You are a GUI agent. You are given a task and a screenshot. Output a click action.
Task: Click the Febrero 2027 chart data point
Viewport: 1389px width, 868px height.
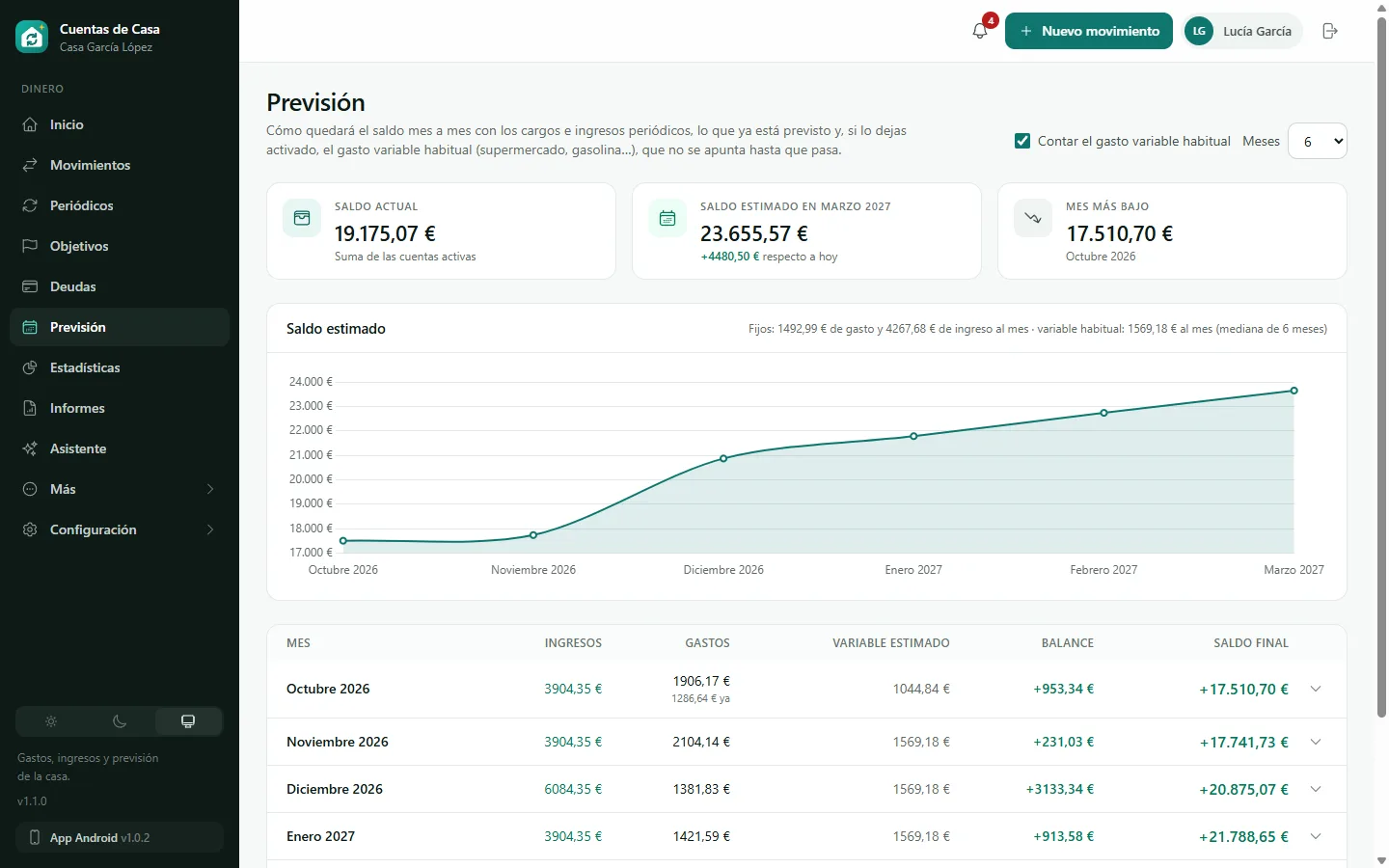[1103, 413]
